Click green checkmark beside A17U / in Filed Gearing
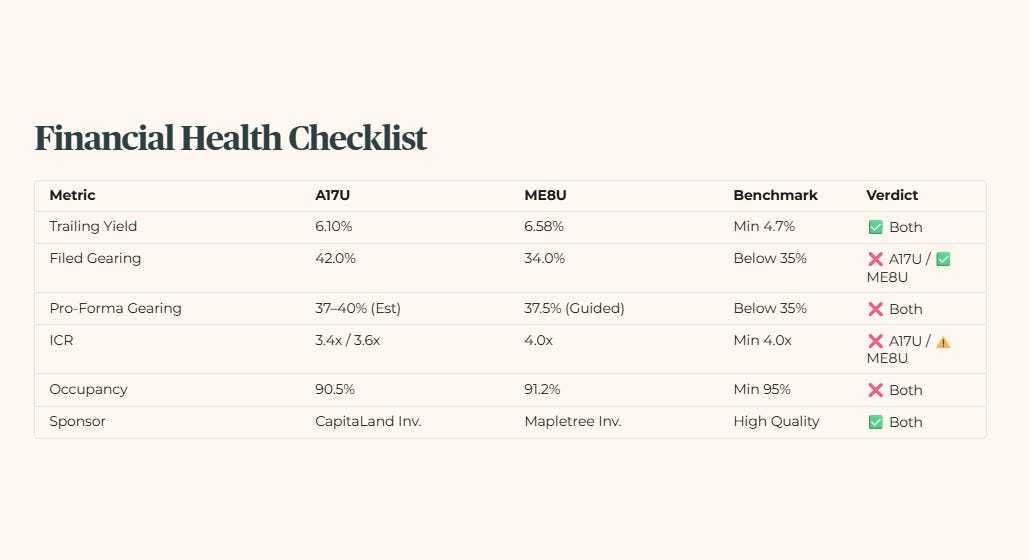The width and height of the screenshot is (1030, 560). pyautogui.click(x=943, y=259)
